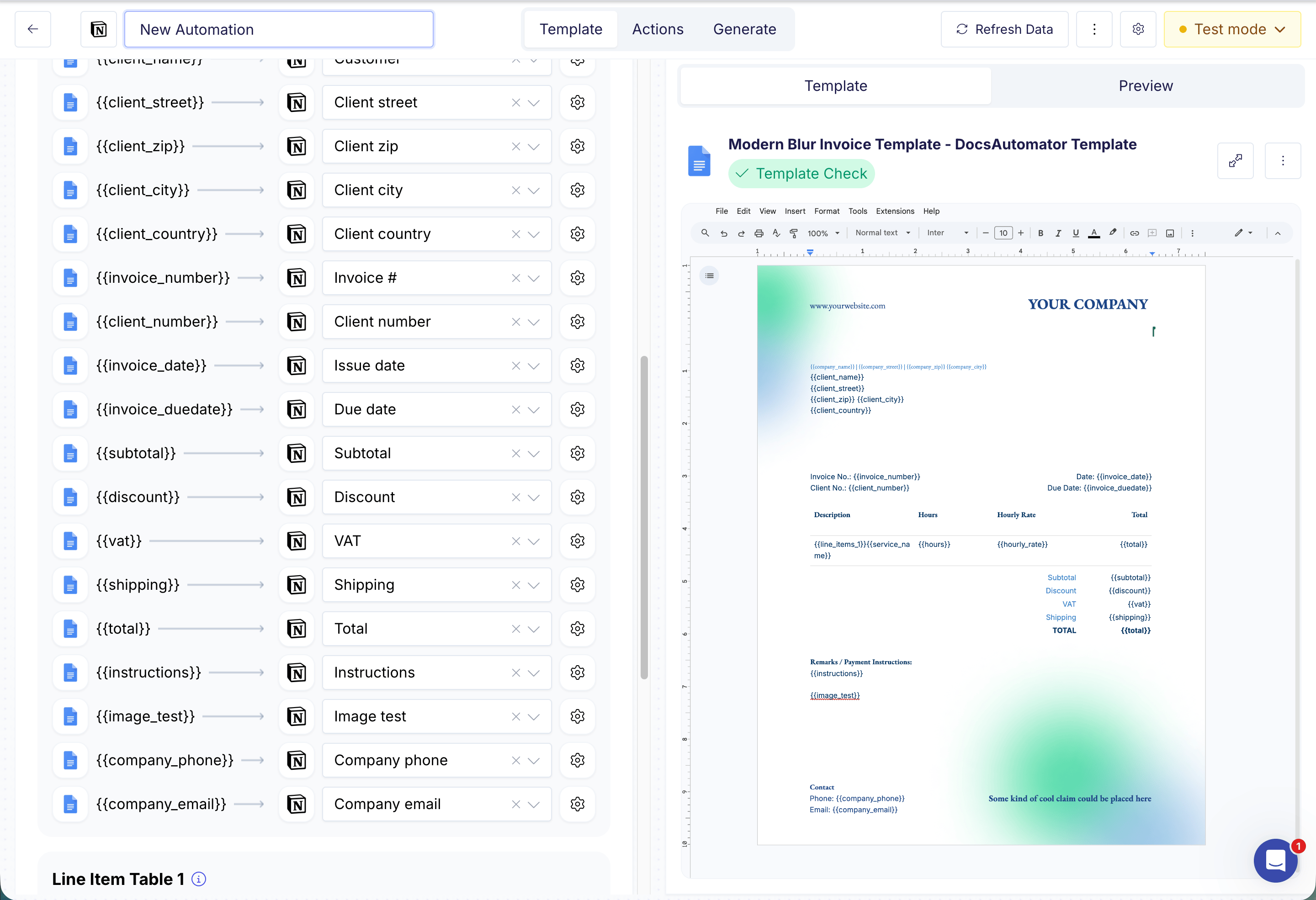Open the Docs Extensions menu
The height and width of the screenshot is (900, 1316).
tap(895, 211)
